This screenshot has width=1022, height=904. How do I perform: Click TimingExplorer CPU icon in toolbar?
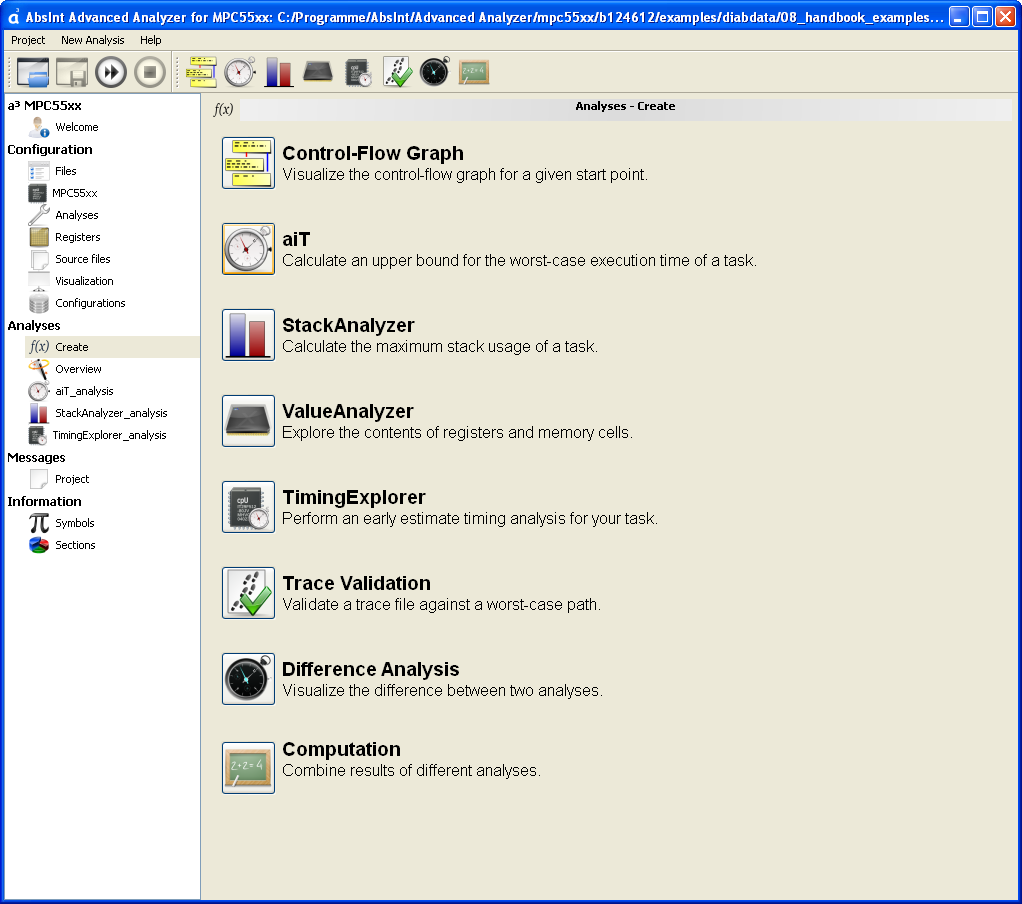pyautogui.click(x=358, y=72)
